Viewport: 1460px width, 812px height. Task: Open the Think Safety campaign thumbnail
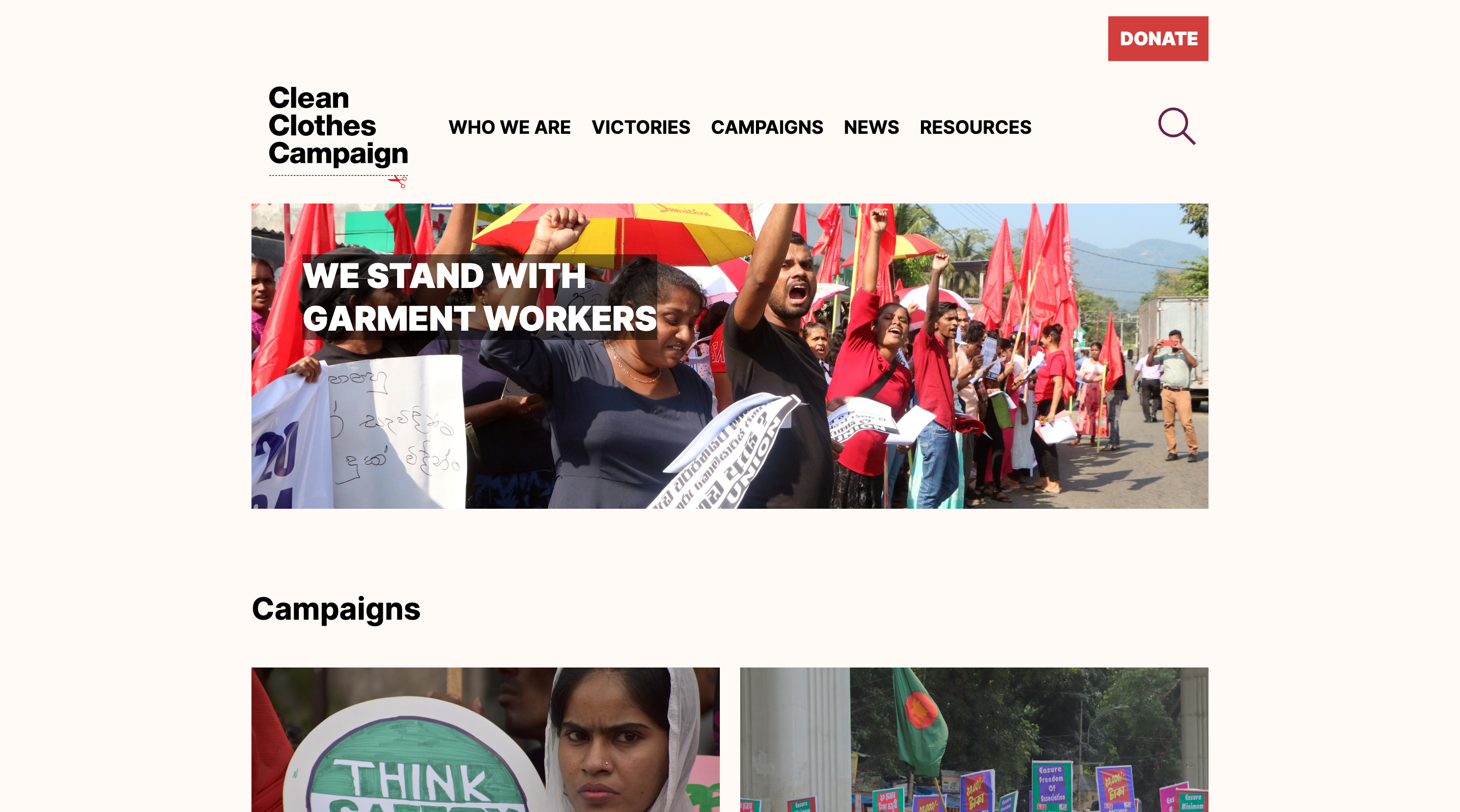pos(486,740)
